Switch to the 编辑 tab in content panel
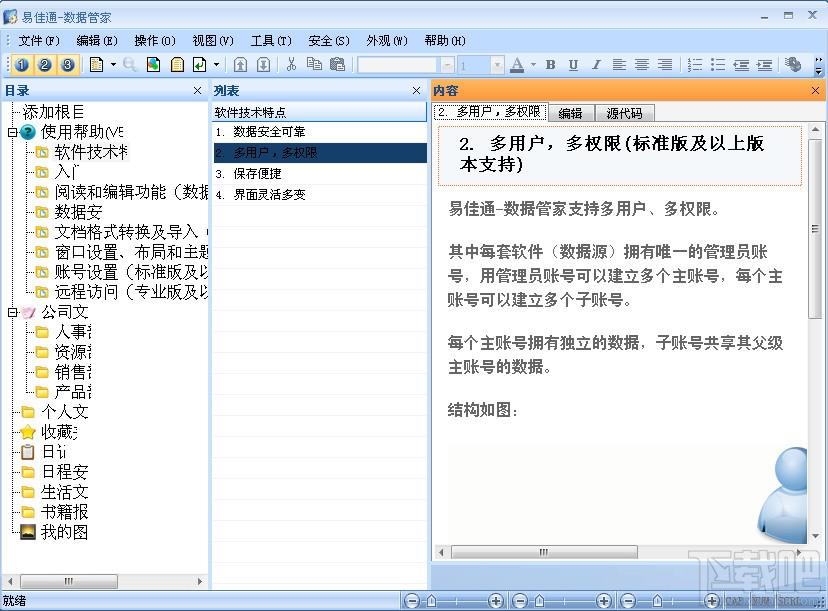This screenshot has height=611, width=828. 571,113
